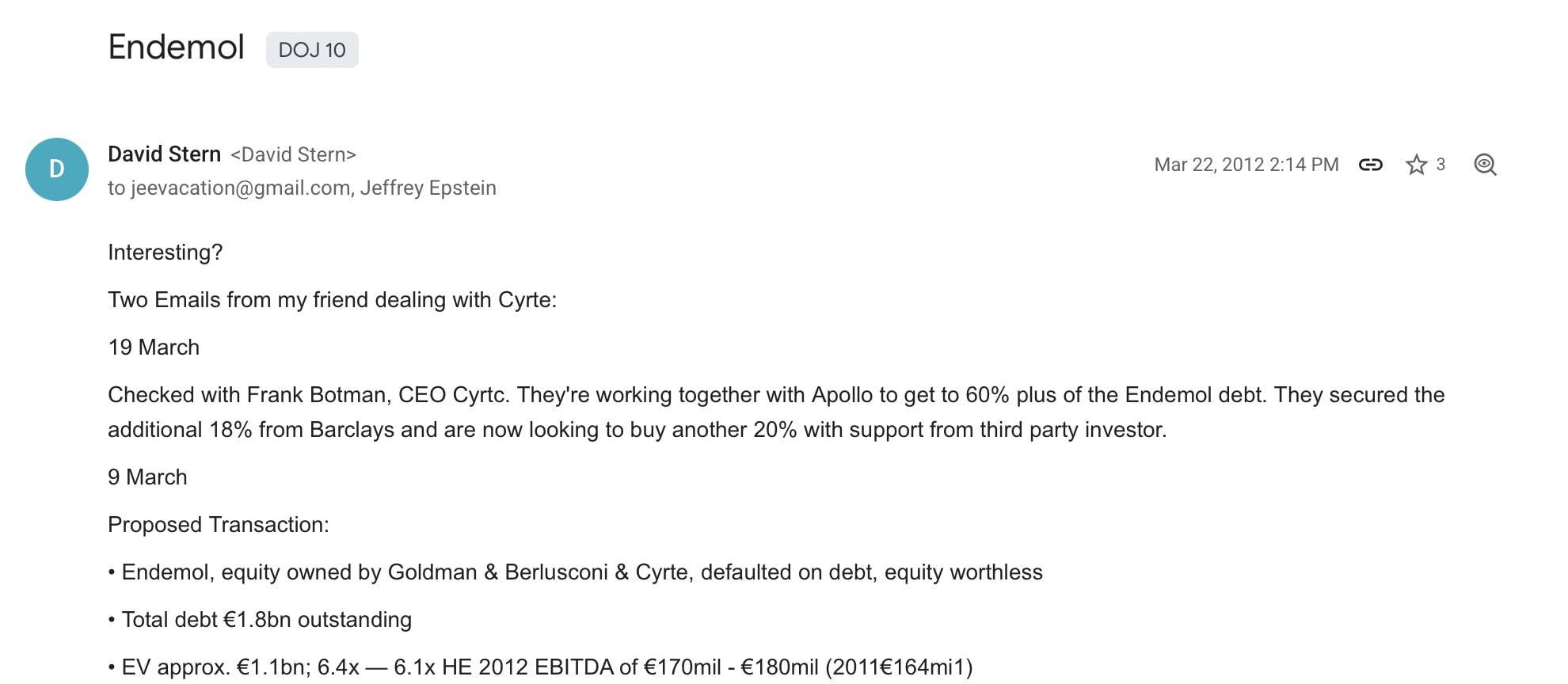Image resolution: width=1568 pixels, height=684 pixels.
Task: Open sender name David Stern in bold
Action: (164, 154)
